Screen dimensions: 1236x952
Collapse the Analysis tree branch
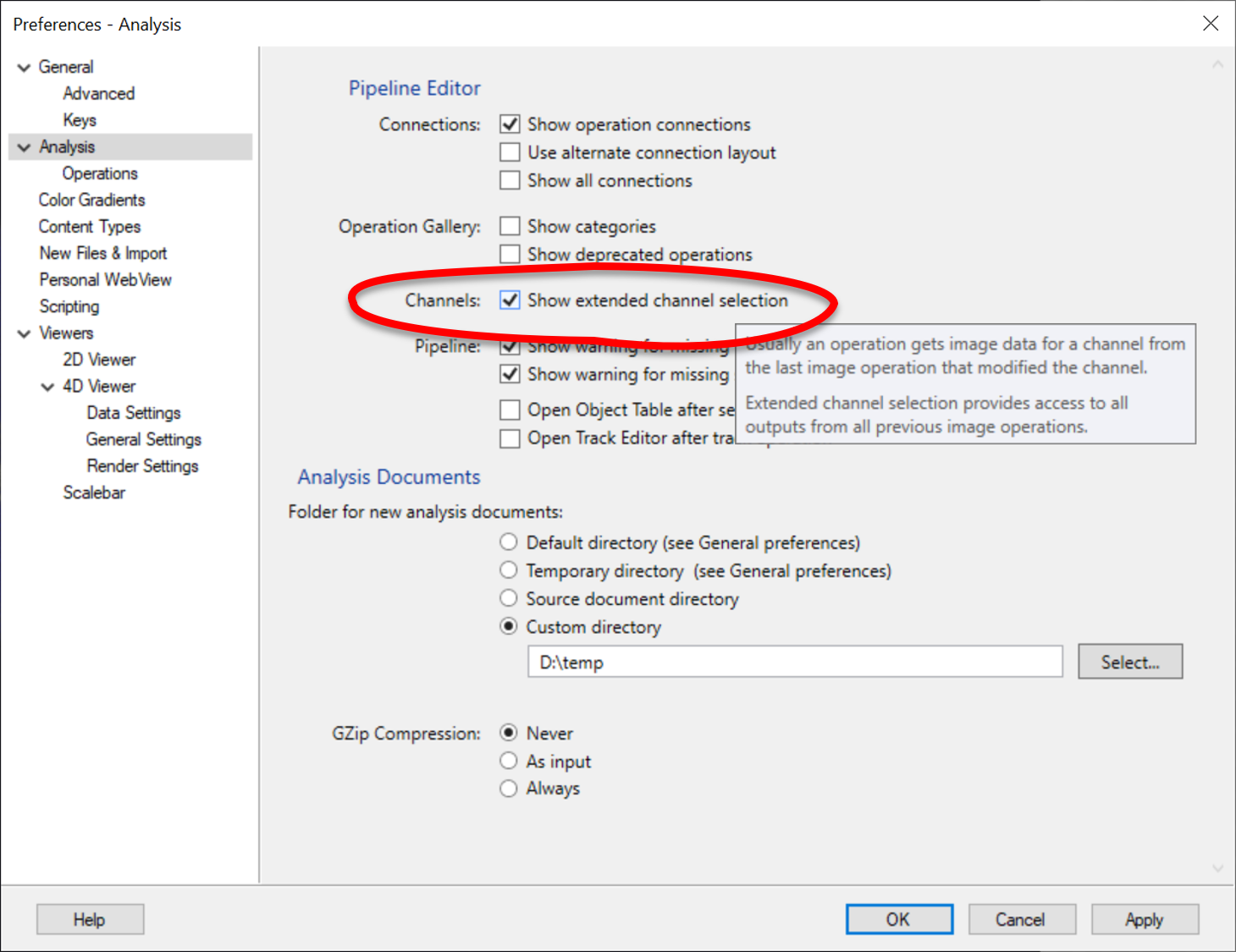(23, 146)
